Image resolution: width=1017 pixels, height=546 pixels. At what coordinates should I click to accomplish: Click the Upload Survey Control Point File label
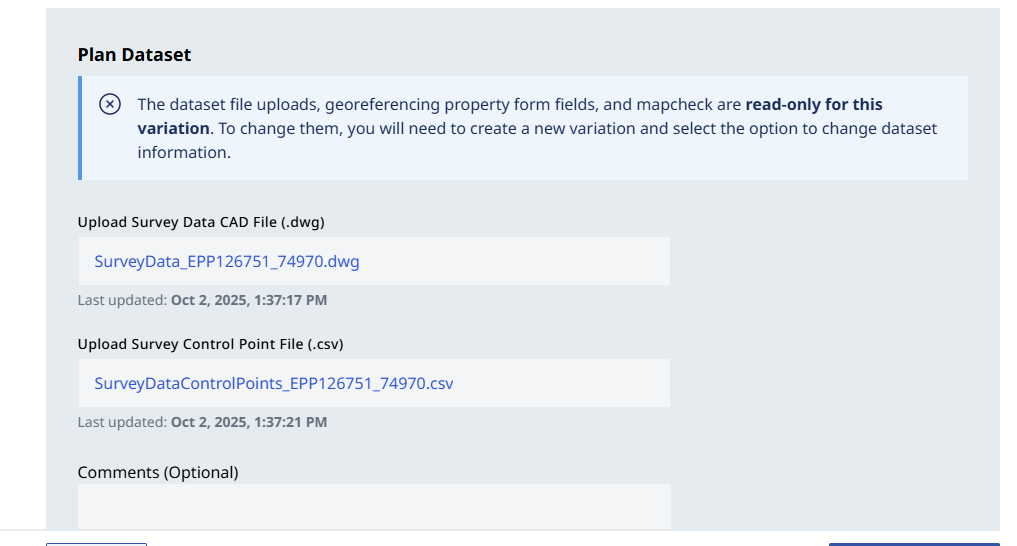210,344
